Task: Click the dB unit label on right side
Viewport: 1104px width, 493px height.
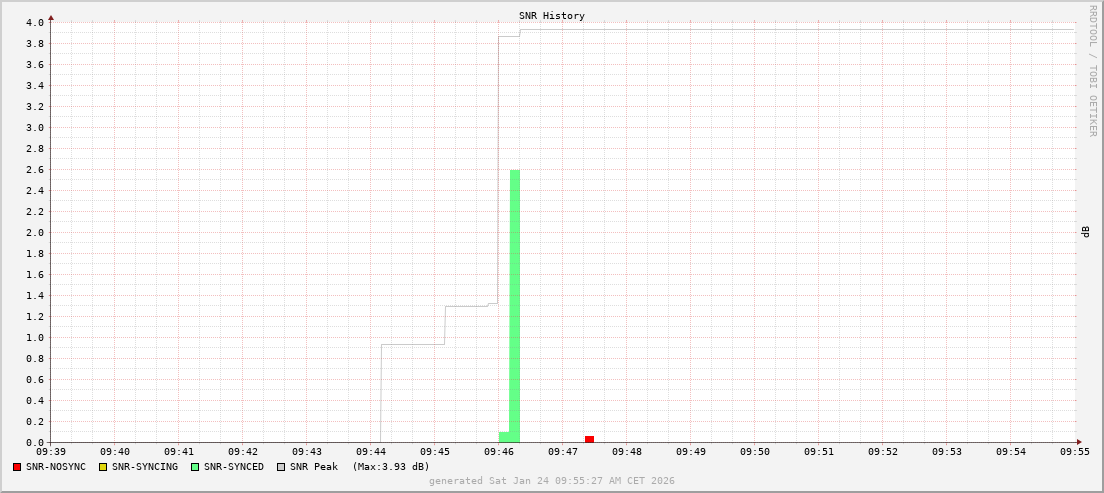Action: 1085,232
